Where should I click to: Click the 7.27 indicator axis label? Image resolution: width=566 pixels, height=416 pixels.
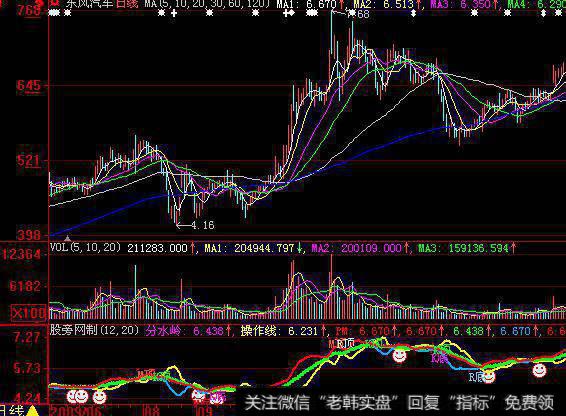point(27,338)
